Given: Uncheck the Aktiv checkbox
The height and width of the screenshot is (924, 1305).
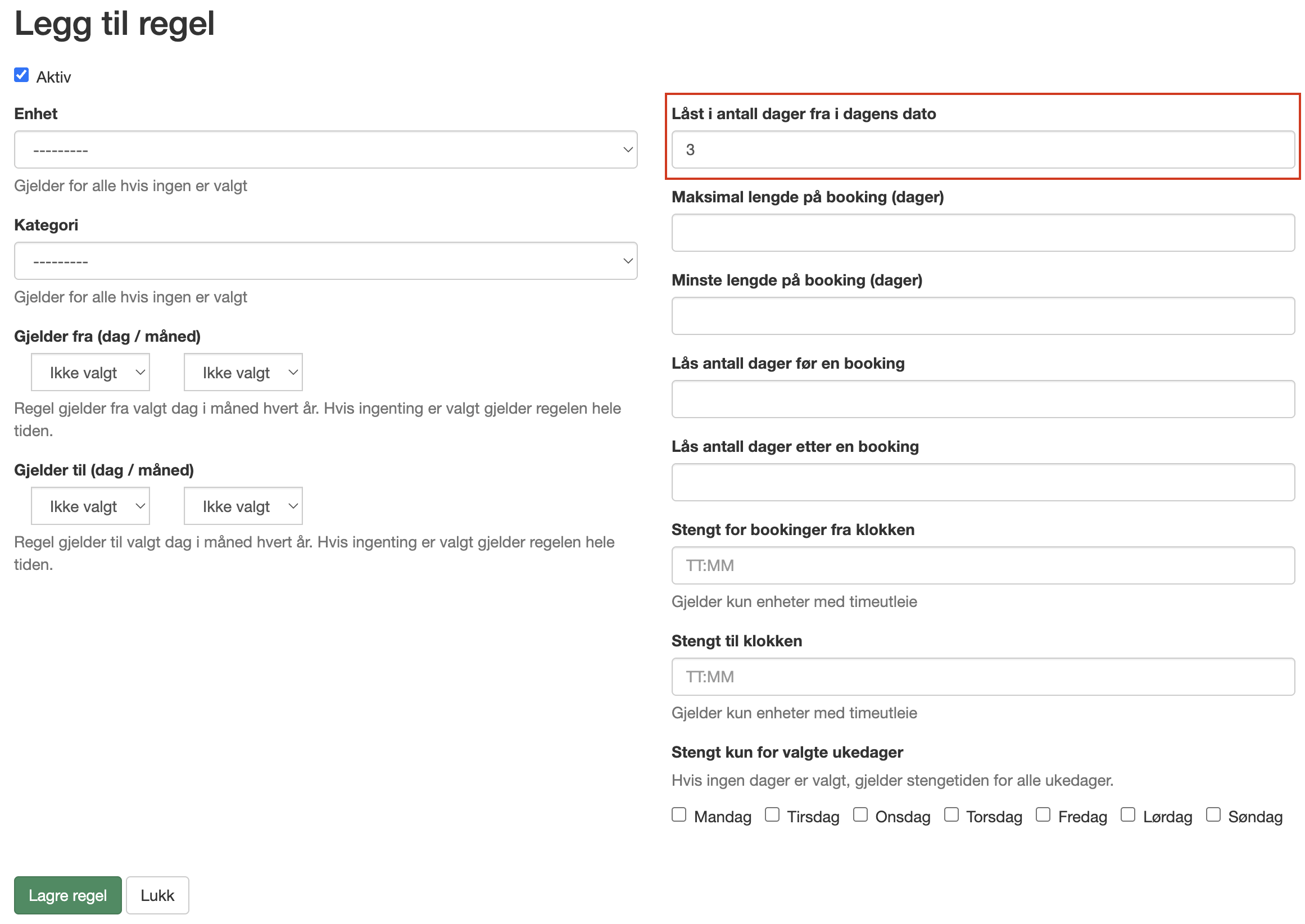Looking at the screenshot, I should [21, 75].
